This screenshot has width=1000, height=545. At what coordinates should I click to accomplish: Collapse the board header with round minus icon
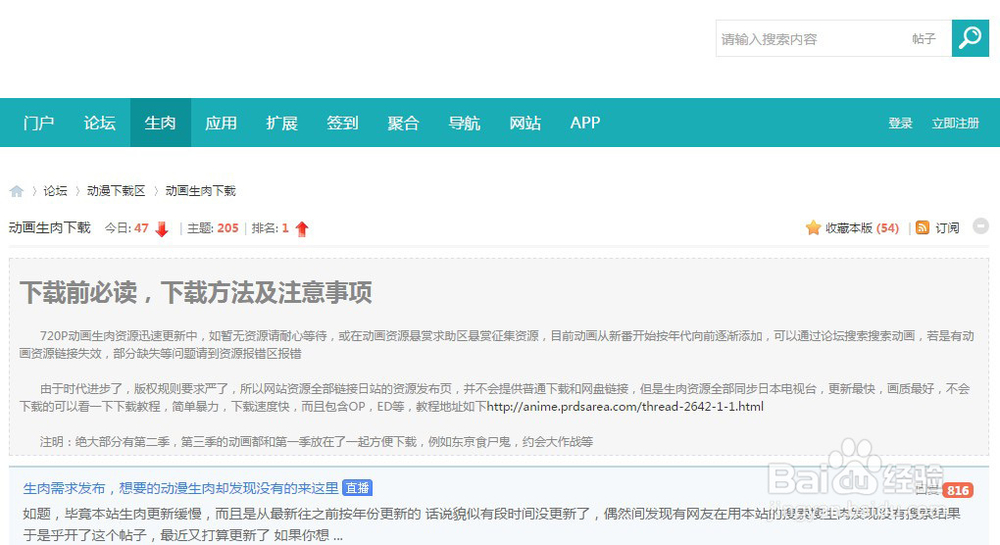(981, 226)
